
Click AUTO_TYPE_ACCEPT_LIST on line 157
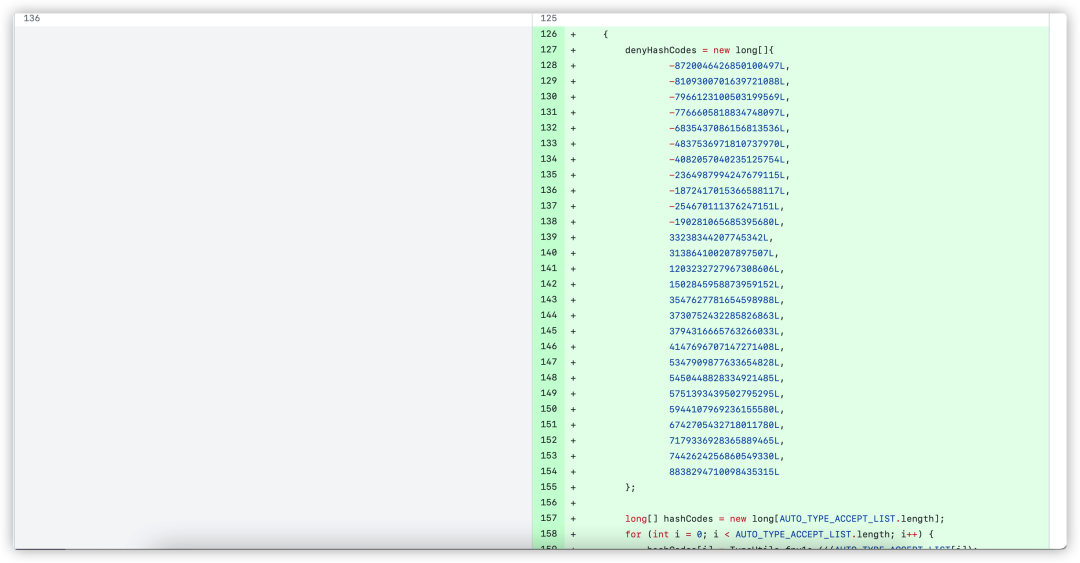[x=838, y=519]
